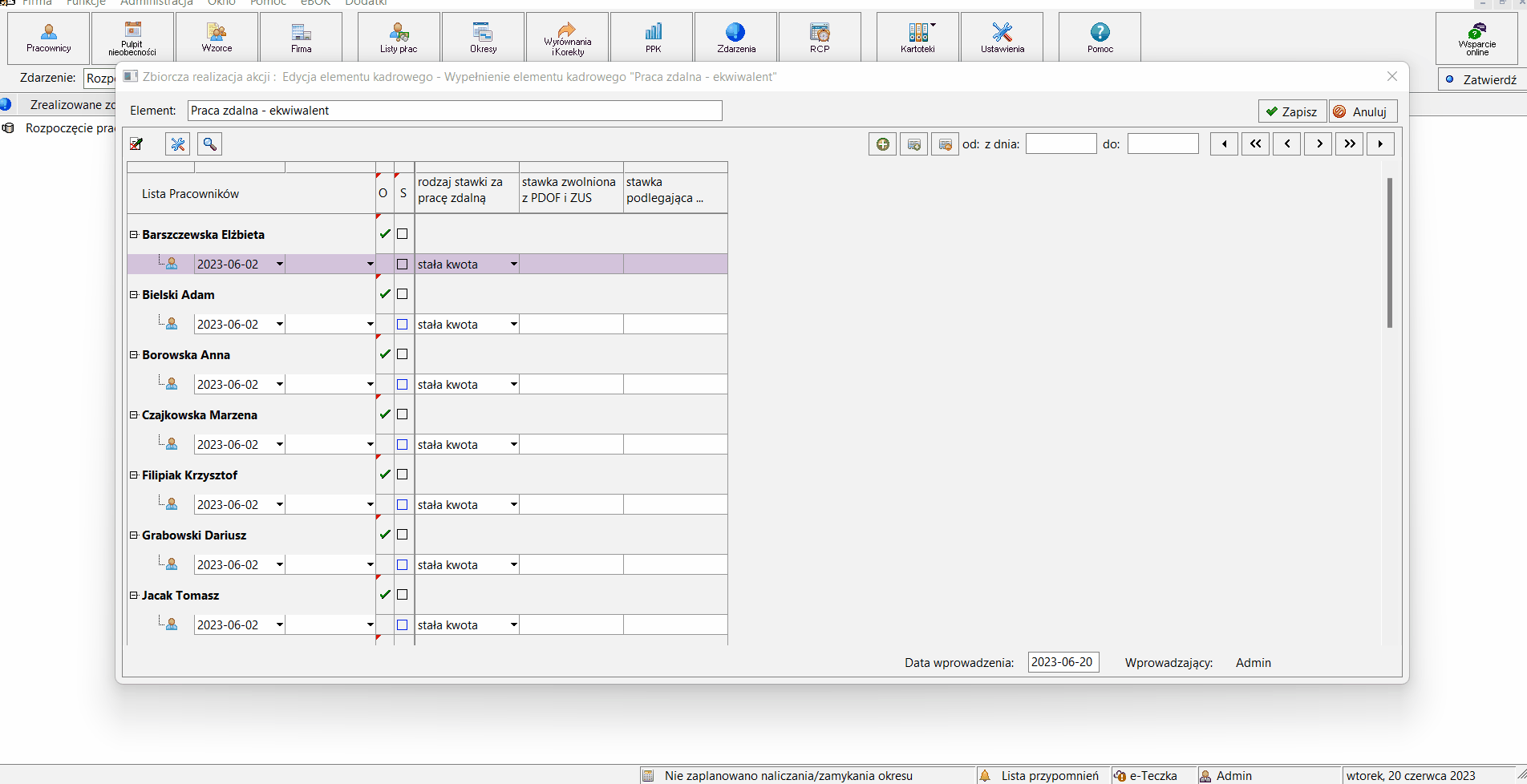This screenshot has height=784, width=1527.
Task: Toggle checkbox in Bielski Adam's date row
Action: pyautogui.click(x=403, y=325)
